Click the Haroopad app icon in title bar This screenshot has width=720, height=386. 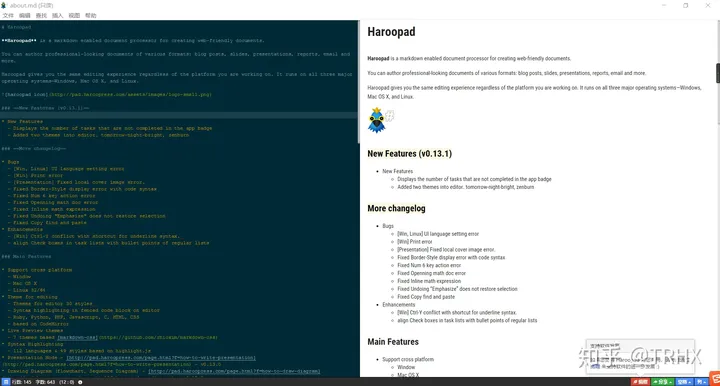tap(4, 6)
